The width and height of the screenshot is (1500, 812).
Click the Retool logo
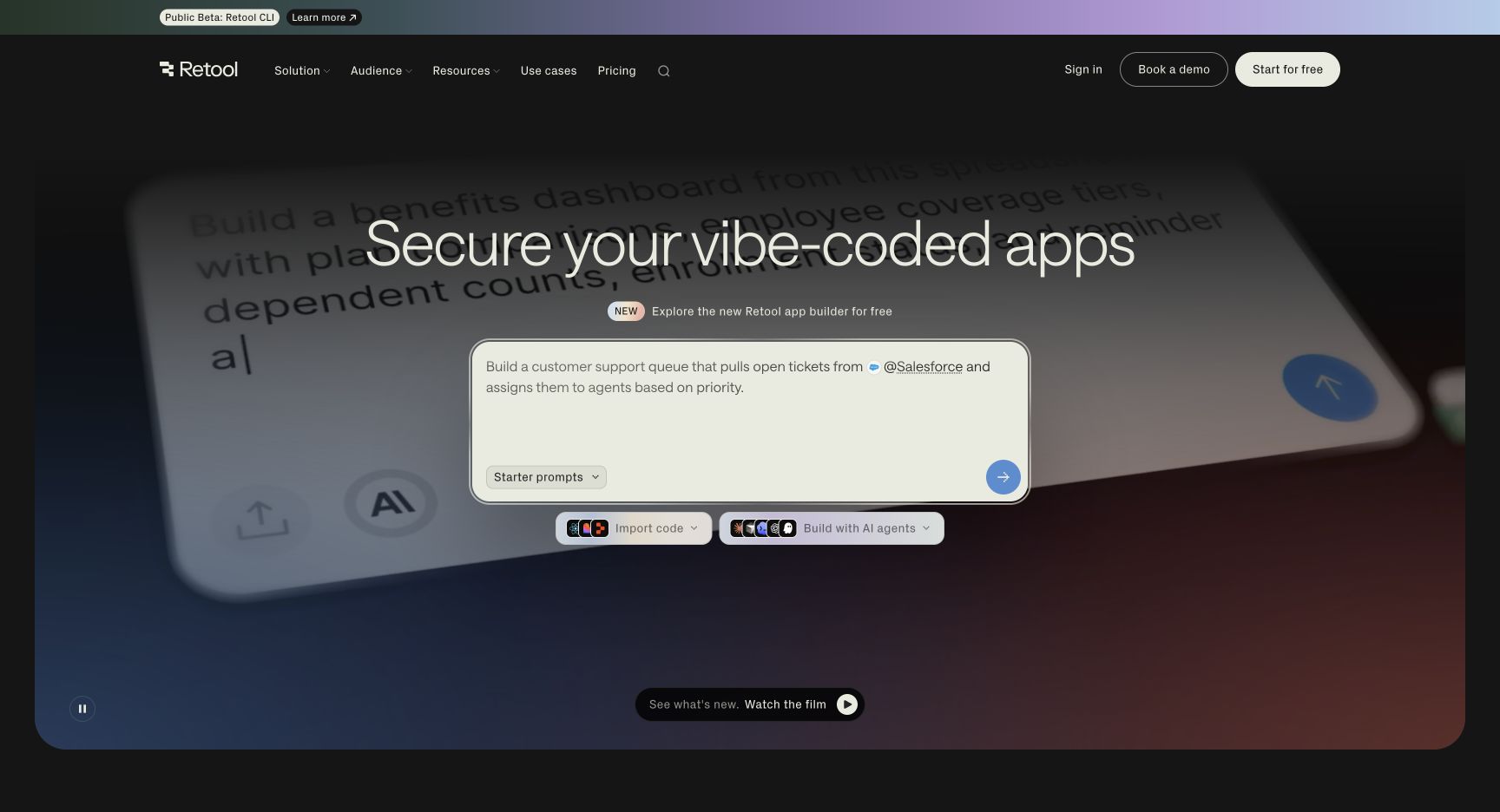tap(199, 69)
